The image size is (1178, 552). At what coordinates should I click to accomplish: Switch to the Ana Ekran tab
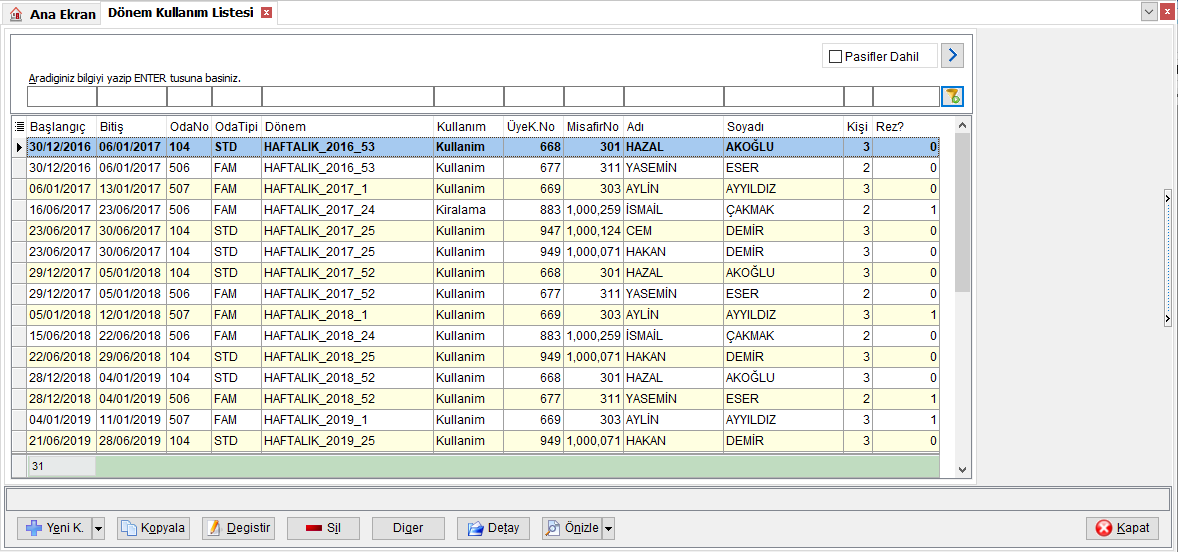coord(53,14)
